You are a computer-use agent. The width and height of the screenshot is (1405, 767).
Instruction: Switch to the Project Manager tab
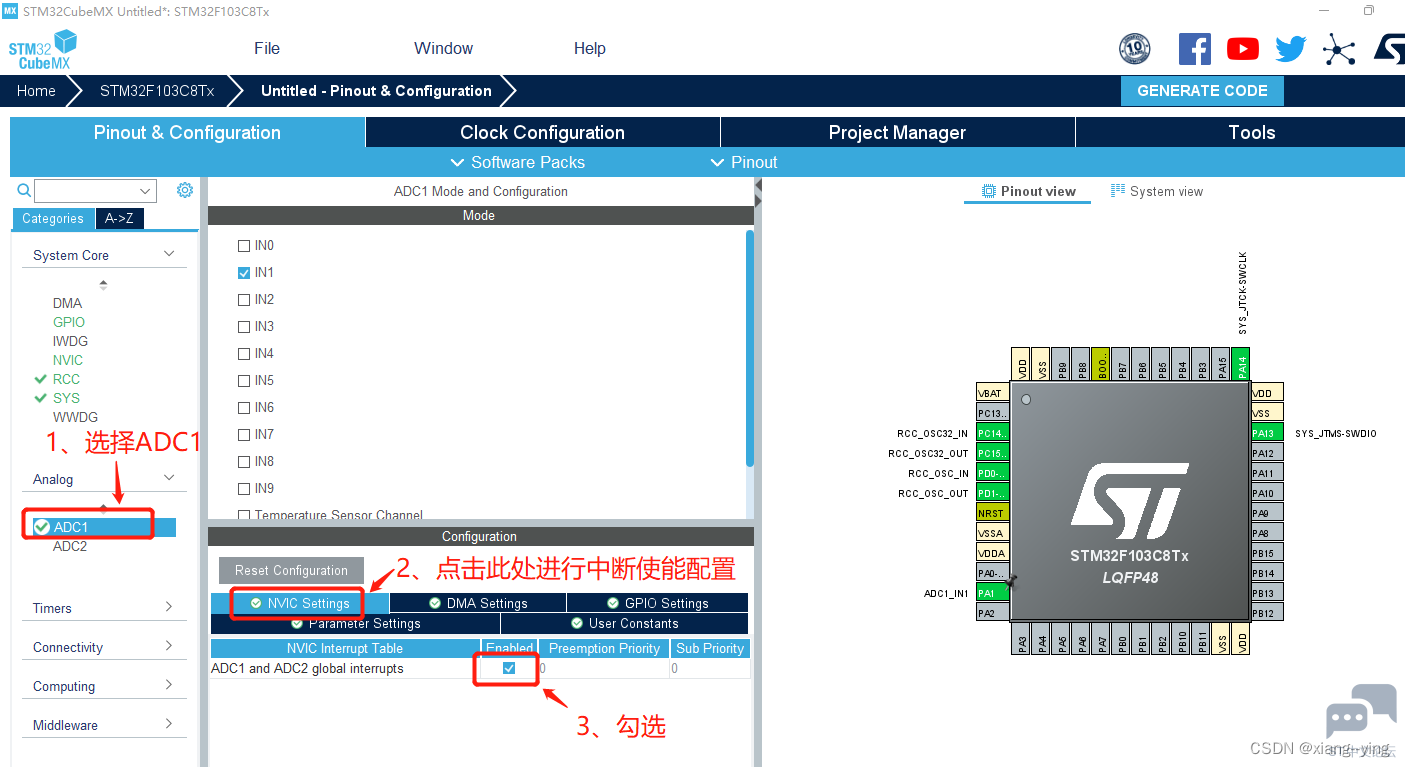897,133
